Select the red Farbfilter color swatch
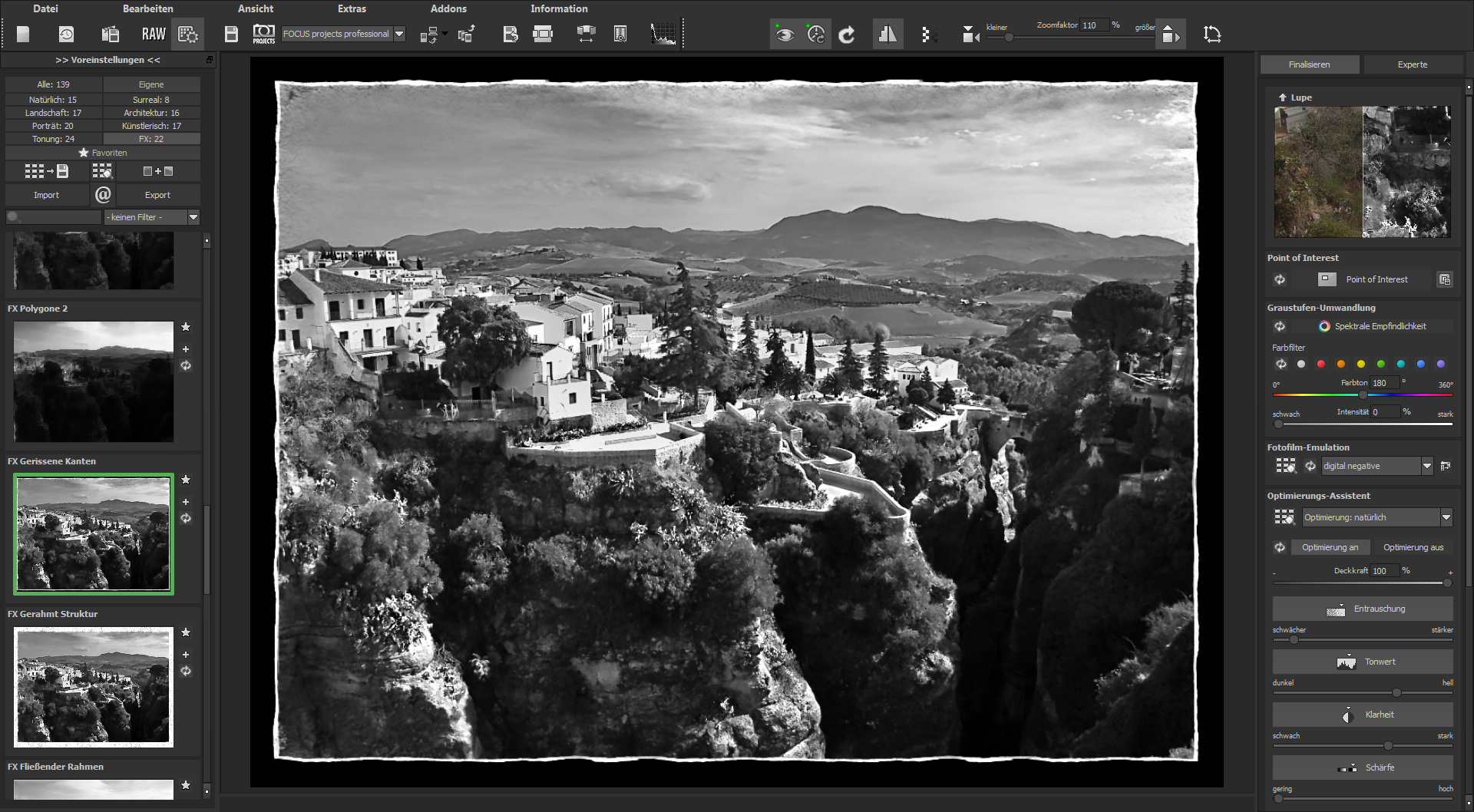Viewport: 1474px width, 812px height. [x=1320, y=365]
